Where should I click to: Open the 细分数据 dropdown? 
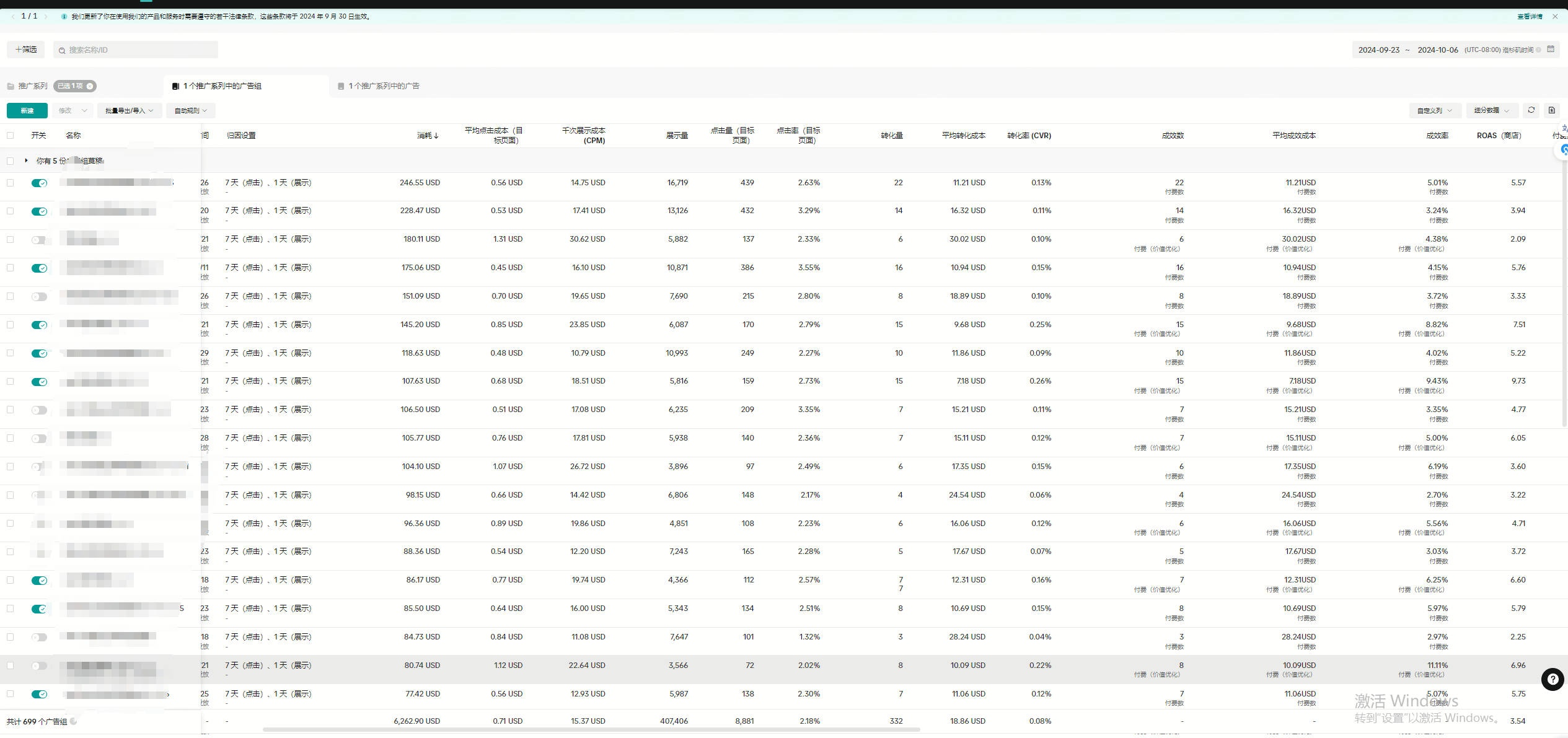(1491, 110)
